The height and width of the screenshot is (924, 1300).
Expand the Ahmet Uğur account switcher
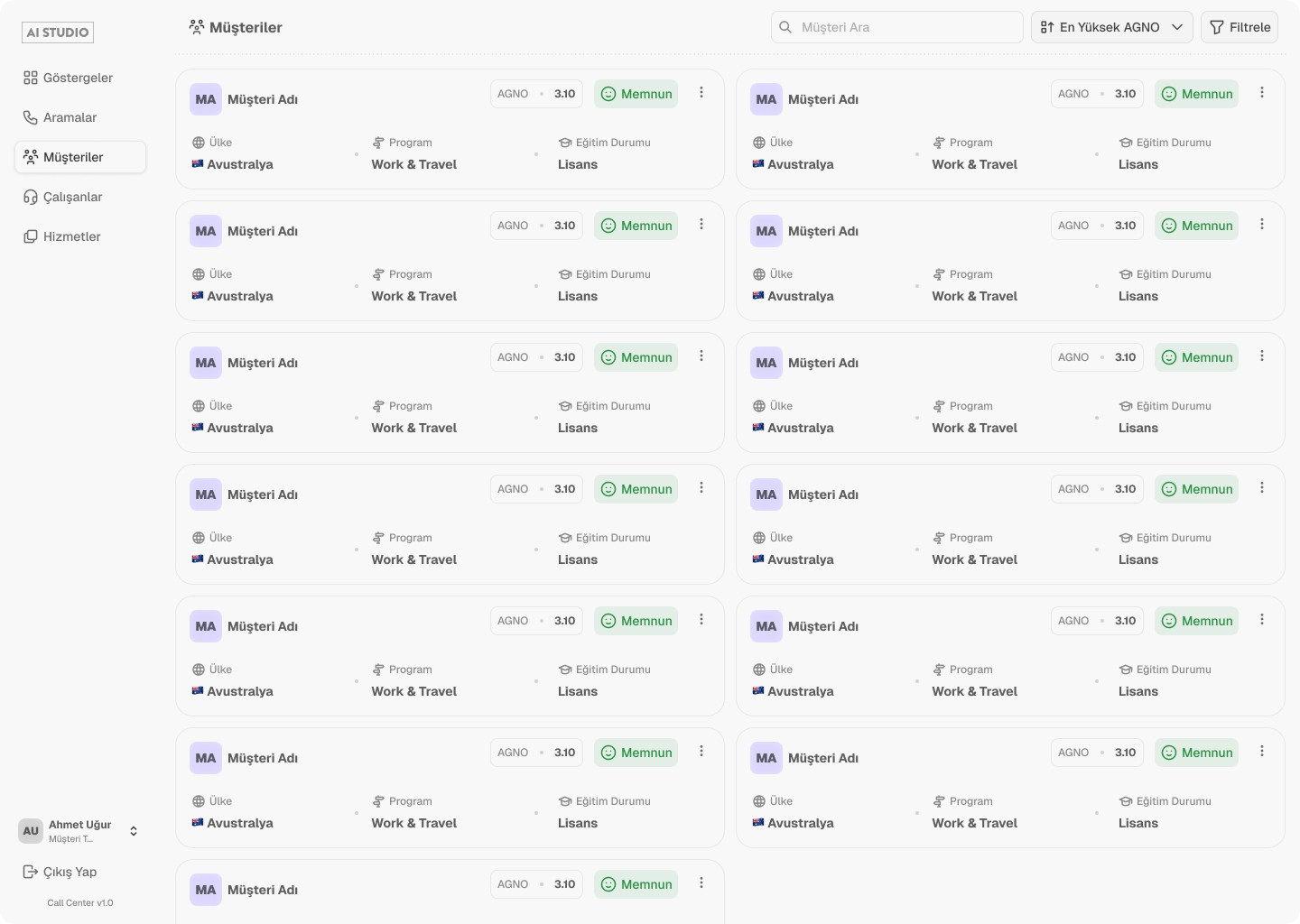(134, 831)
